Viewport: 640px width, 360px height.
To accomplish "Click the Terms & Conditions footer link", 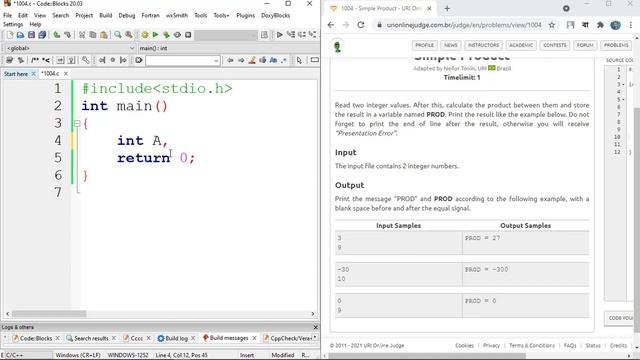I will 532,346.
